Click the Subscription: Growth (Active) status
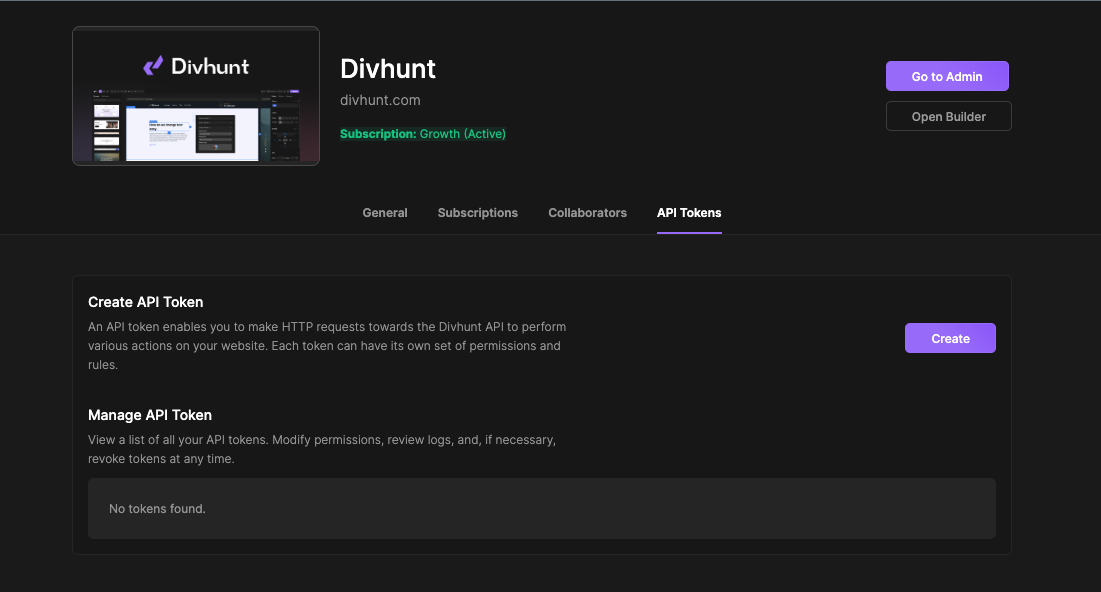 (423, 133)
